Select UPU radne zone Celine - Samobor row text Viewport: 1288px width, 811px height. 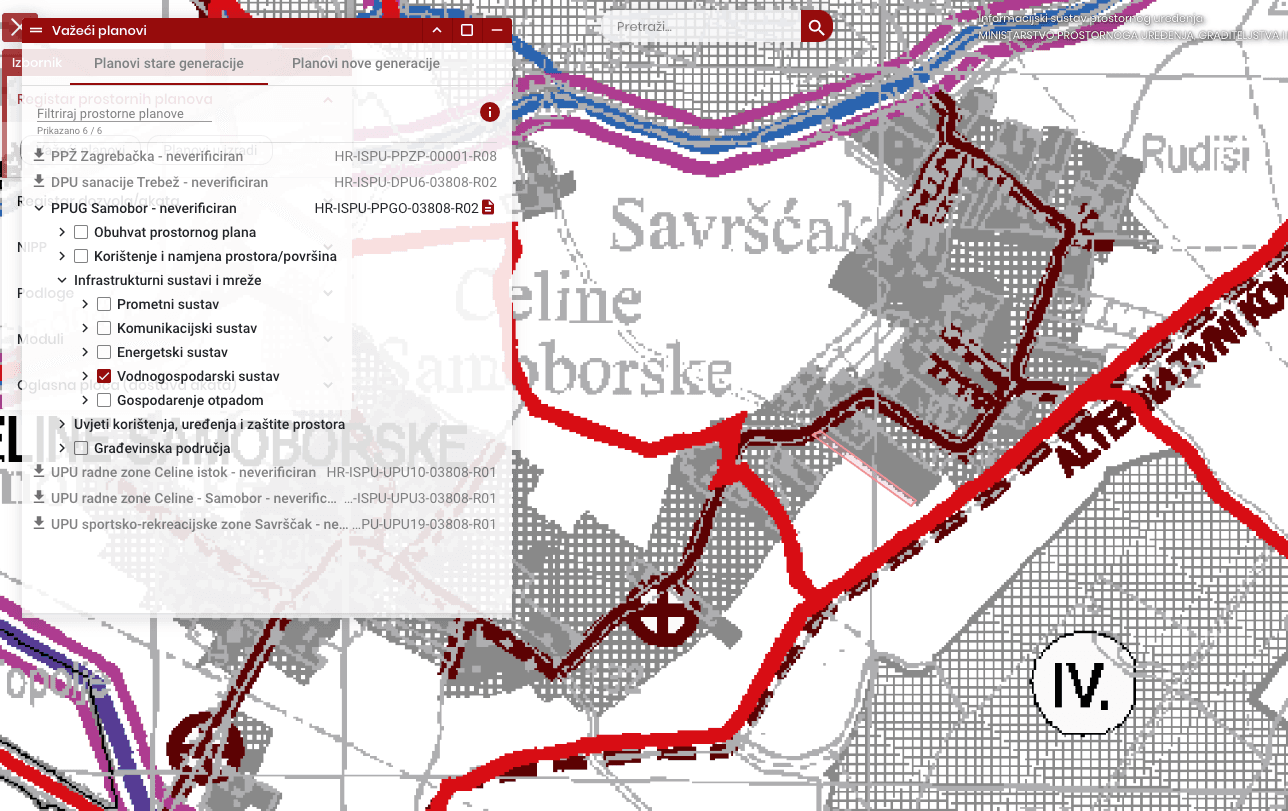tap(194, 498)
